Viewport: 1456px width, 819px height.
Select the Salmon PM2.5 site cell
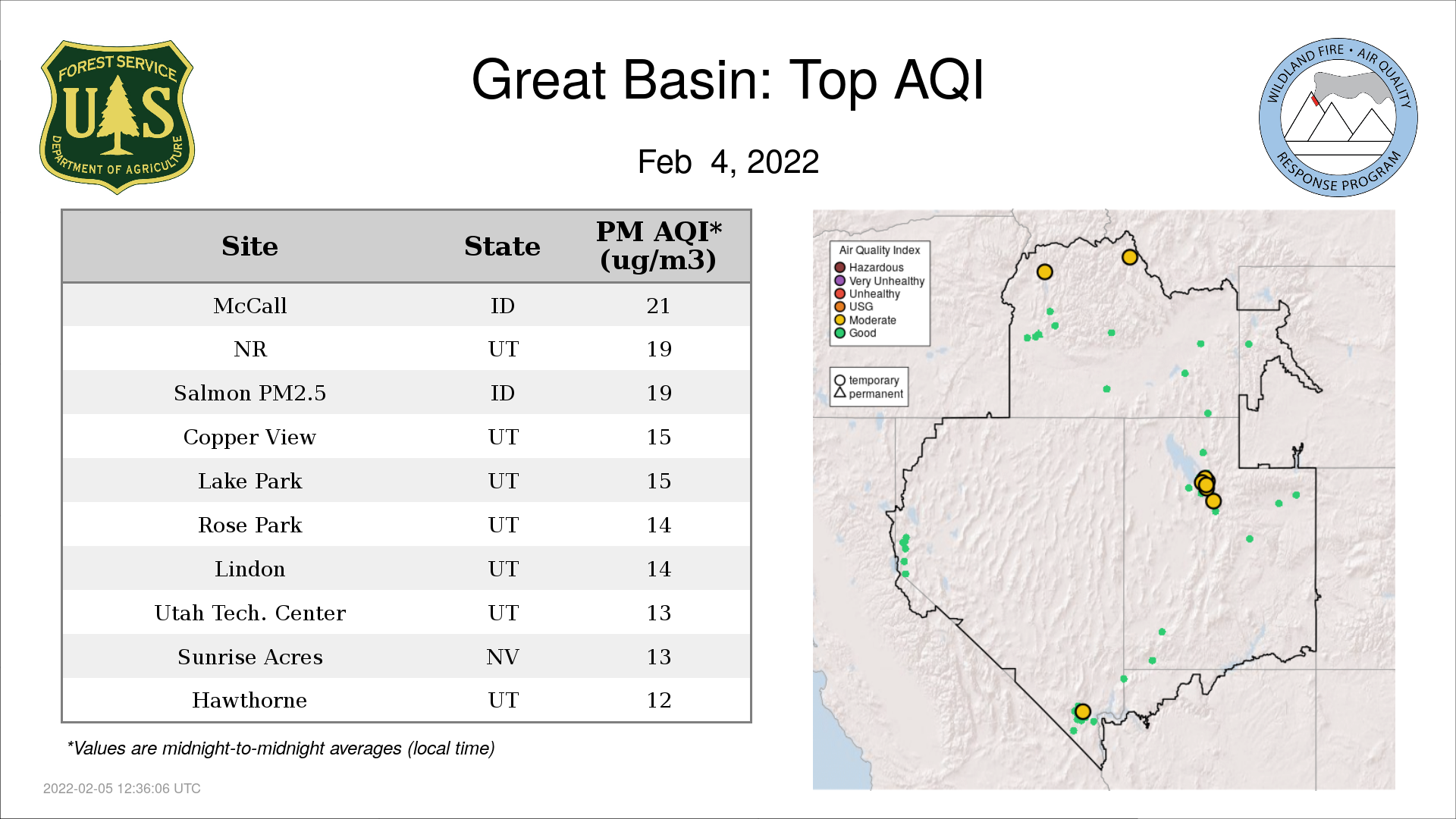[249, 393]
